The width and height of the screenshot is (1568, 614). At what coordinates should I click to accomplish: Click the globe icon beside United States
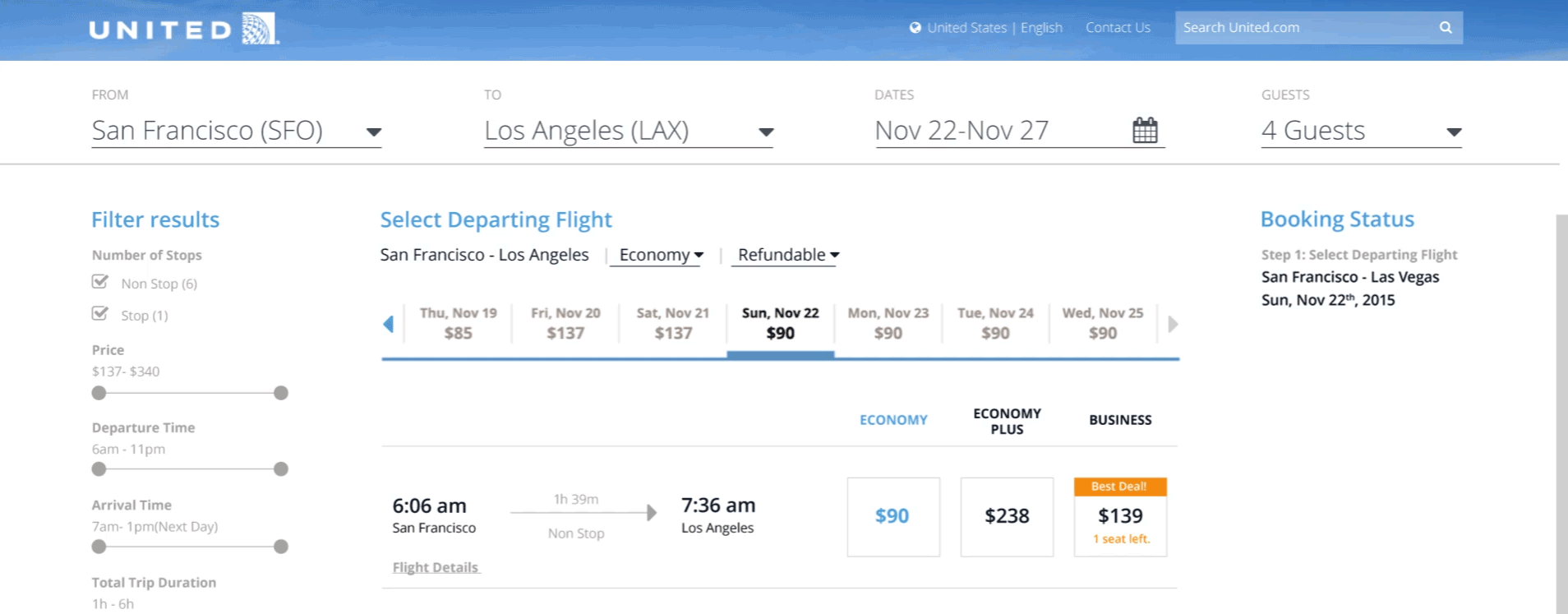click(915, 27)
